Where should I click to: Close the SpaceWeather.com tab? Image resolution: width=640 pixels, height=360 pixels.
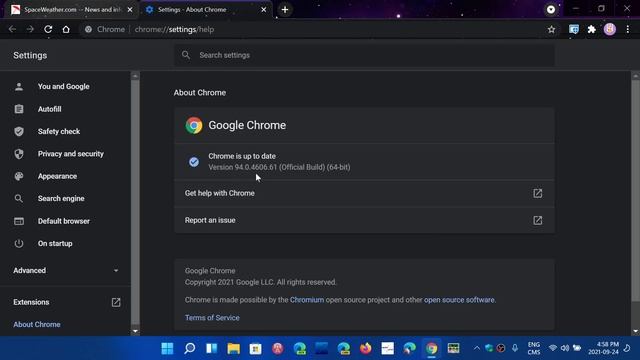[x=130, y=9]
